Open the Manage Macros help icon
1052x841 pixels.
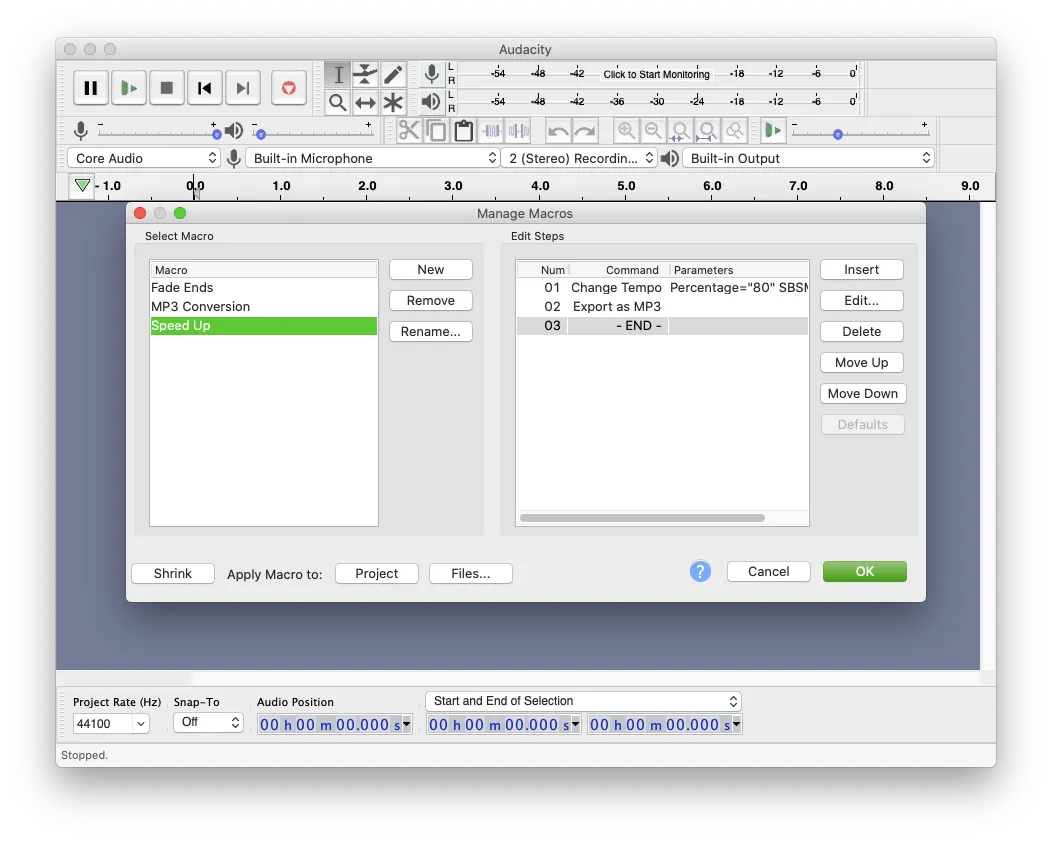[700, 571]
